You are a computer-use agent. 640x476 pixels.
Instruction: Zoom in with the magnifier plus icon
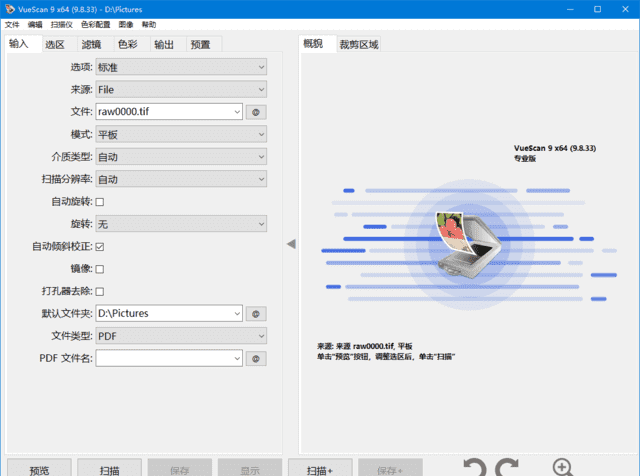[x=563, y=468]
